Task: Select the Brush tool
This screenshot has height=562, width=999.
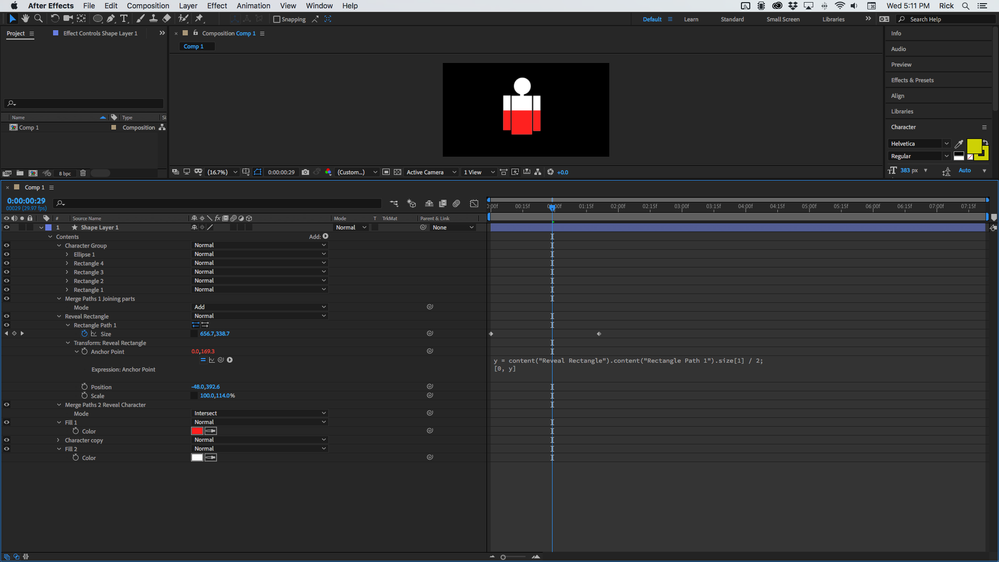Action: pyautogui.click(x=140, y=19)
